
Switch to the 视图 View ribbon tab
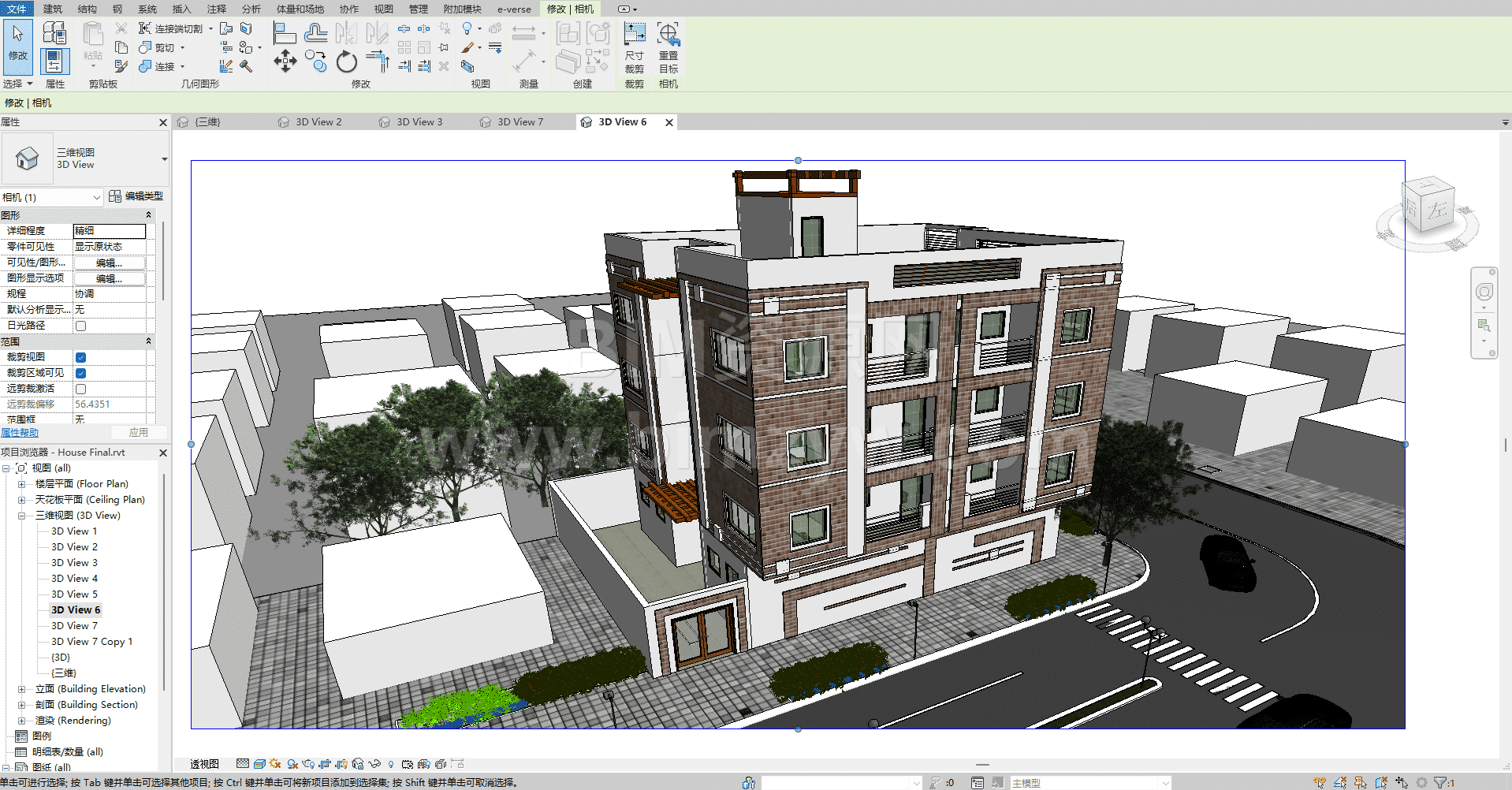tap(384, 9)
